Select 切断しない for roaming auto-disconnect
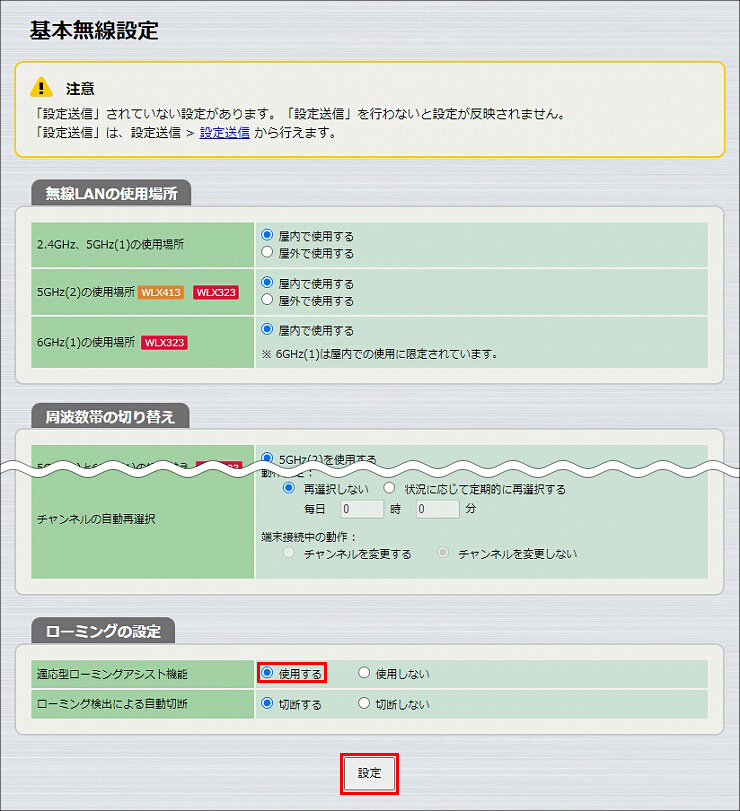 click(364, 703)
